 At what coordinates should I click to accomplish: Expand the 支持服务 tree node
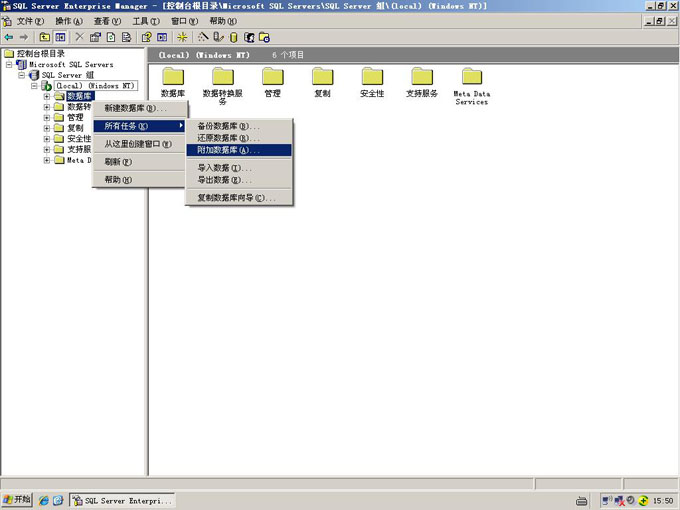click(47, 150)
